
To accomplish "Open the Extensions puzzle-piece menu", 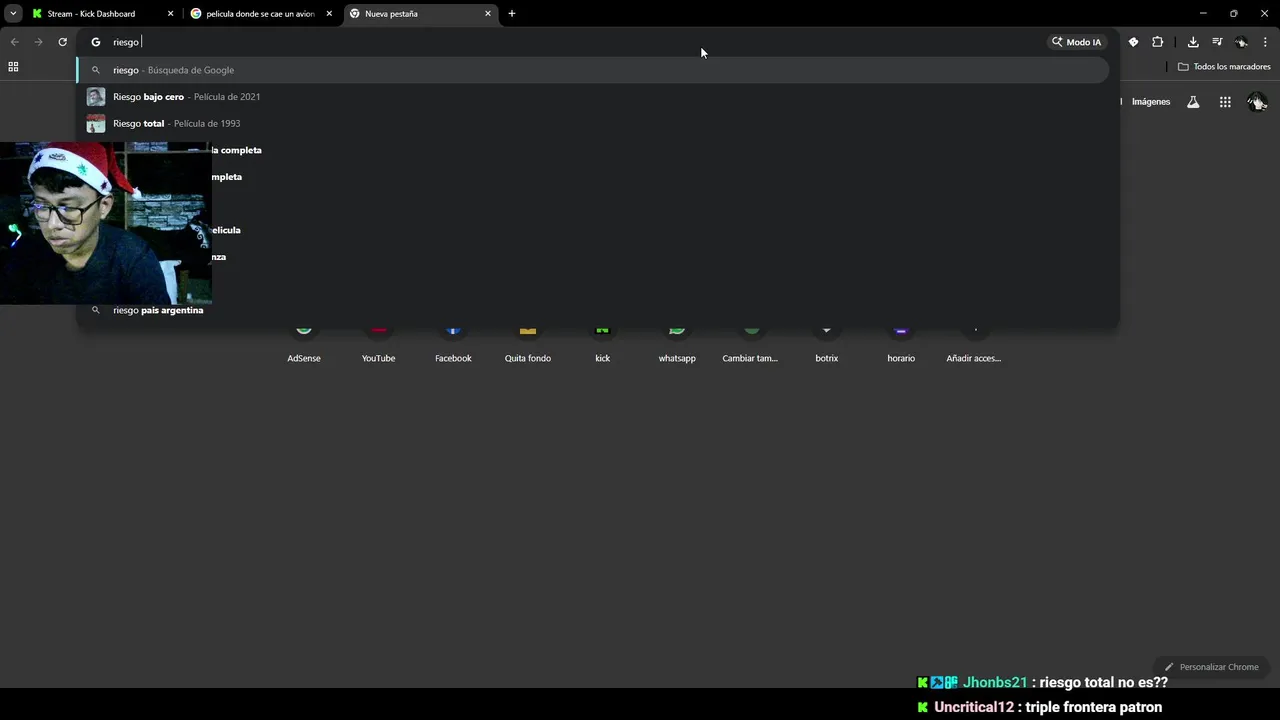I will coord(1157,42).
